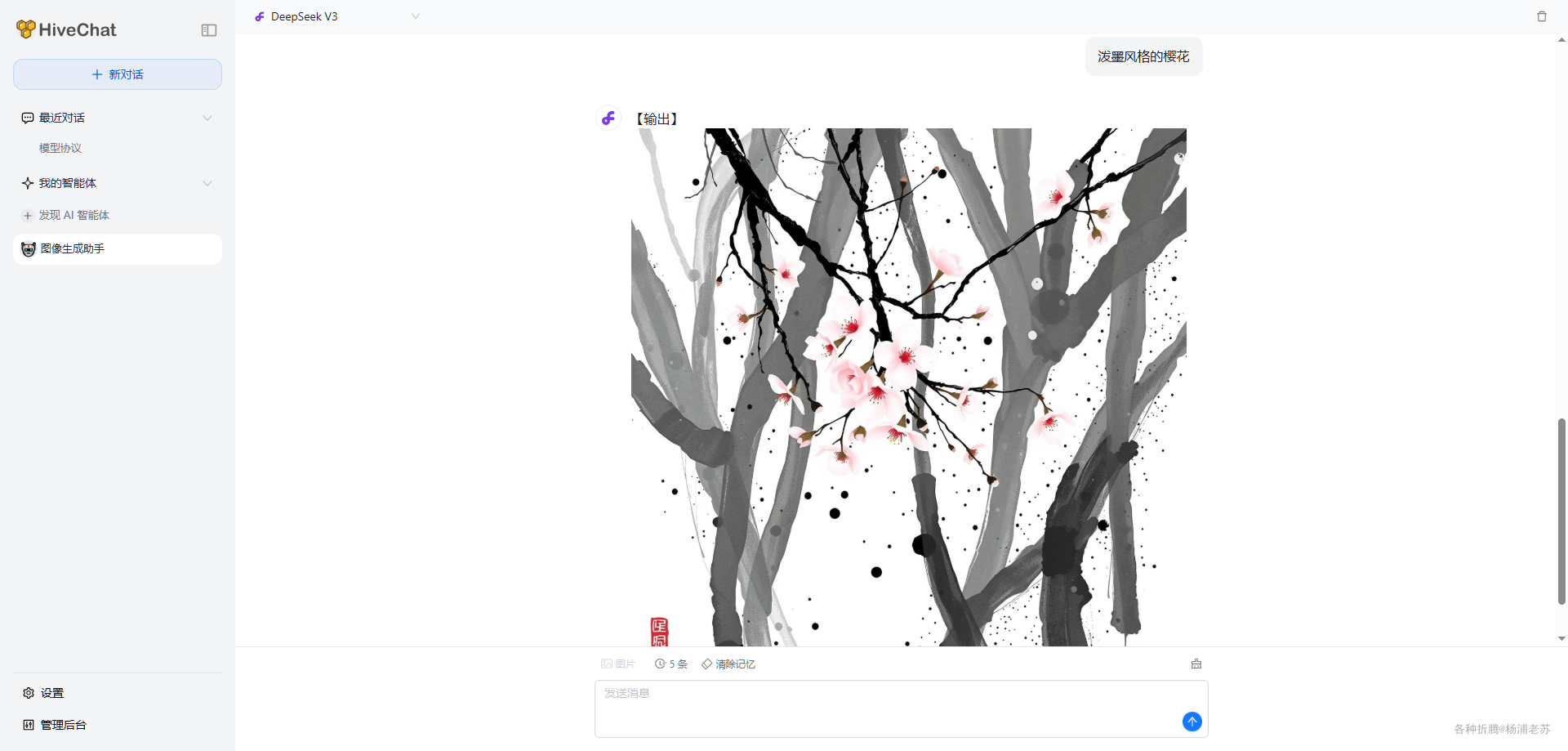Click the send message arrow button

point(1192,722)
